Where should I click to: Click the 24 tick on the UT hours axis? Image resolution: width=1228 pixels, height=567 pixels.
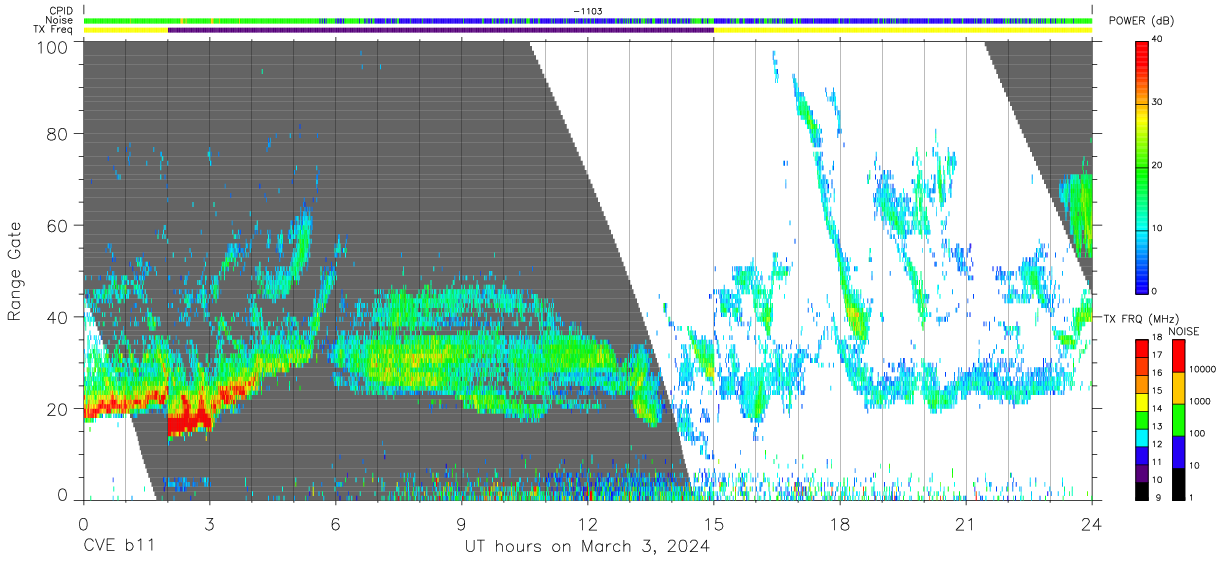pos(1091,523)
